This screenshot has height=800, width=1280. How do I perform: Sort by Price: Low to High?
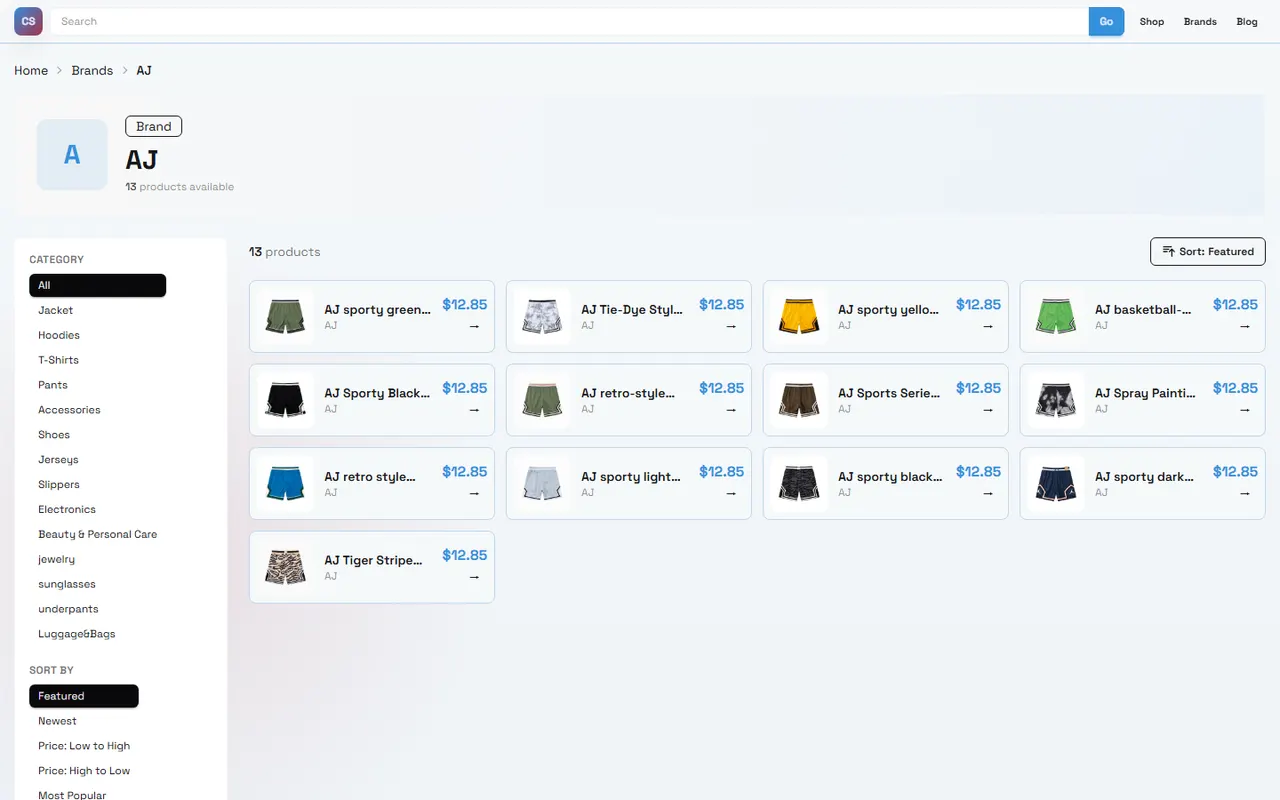click(84, 746)
